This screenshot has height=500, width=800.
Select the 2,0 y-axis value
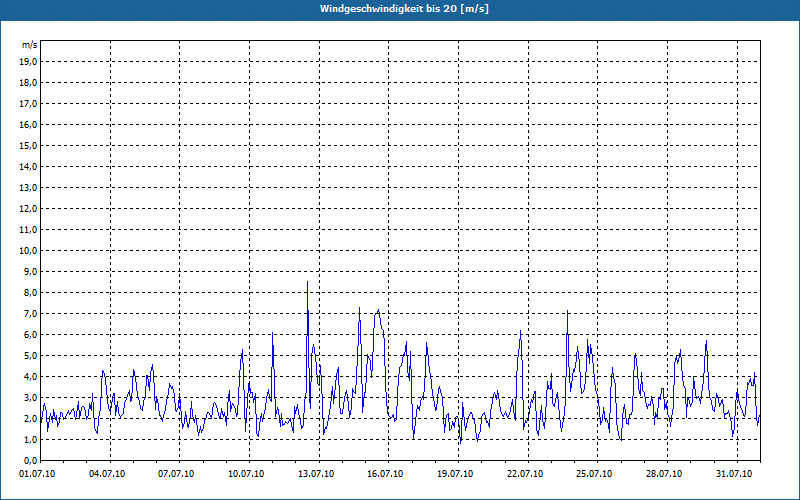(30, 418)
